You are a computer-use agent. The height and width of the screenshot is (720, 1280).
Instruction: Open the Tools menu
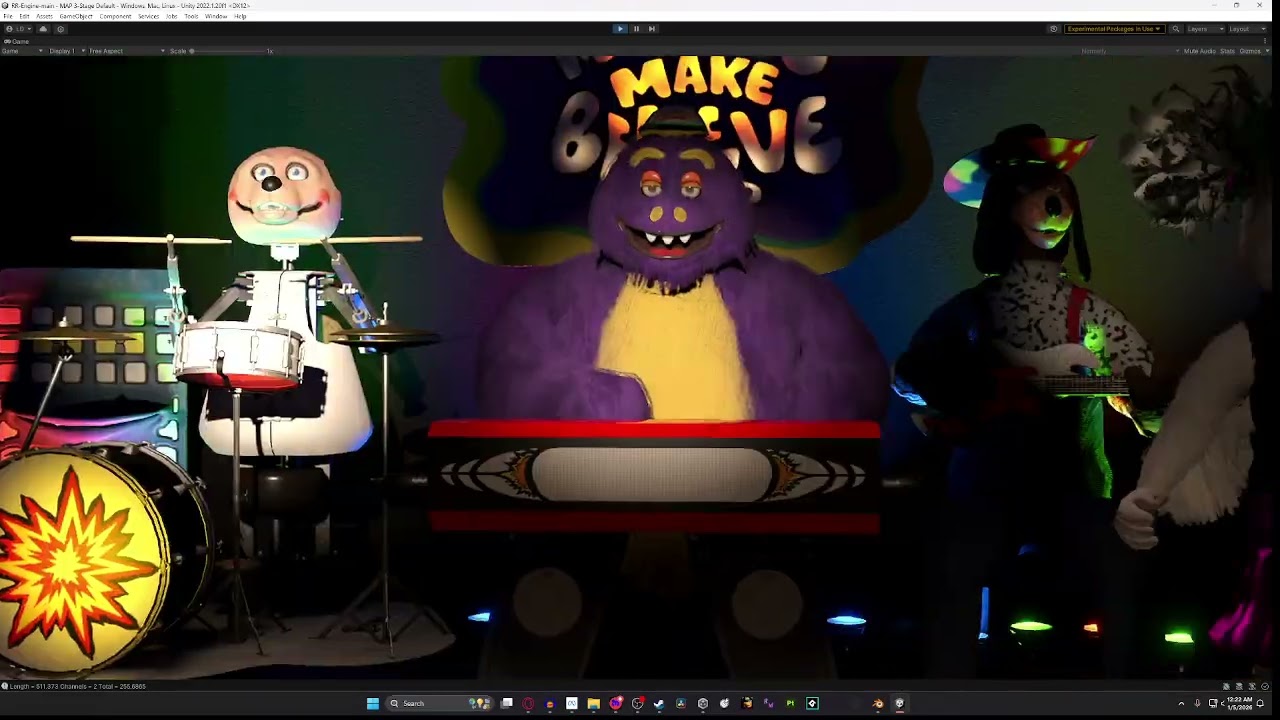coord(191,17)
